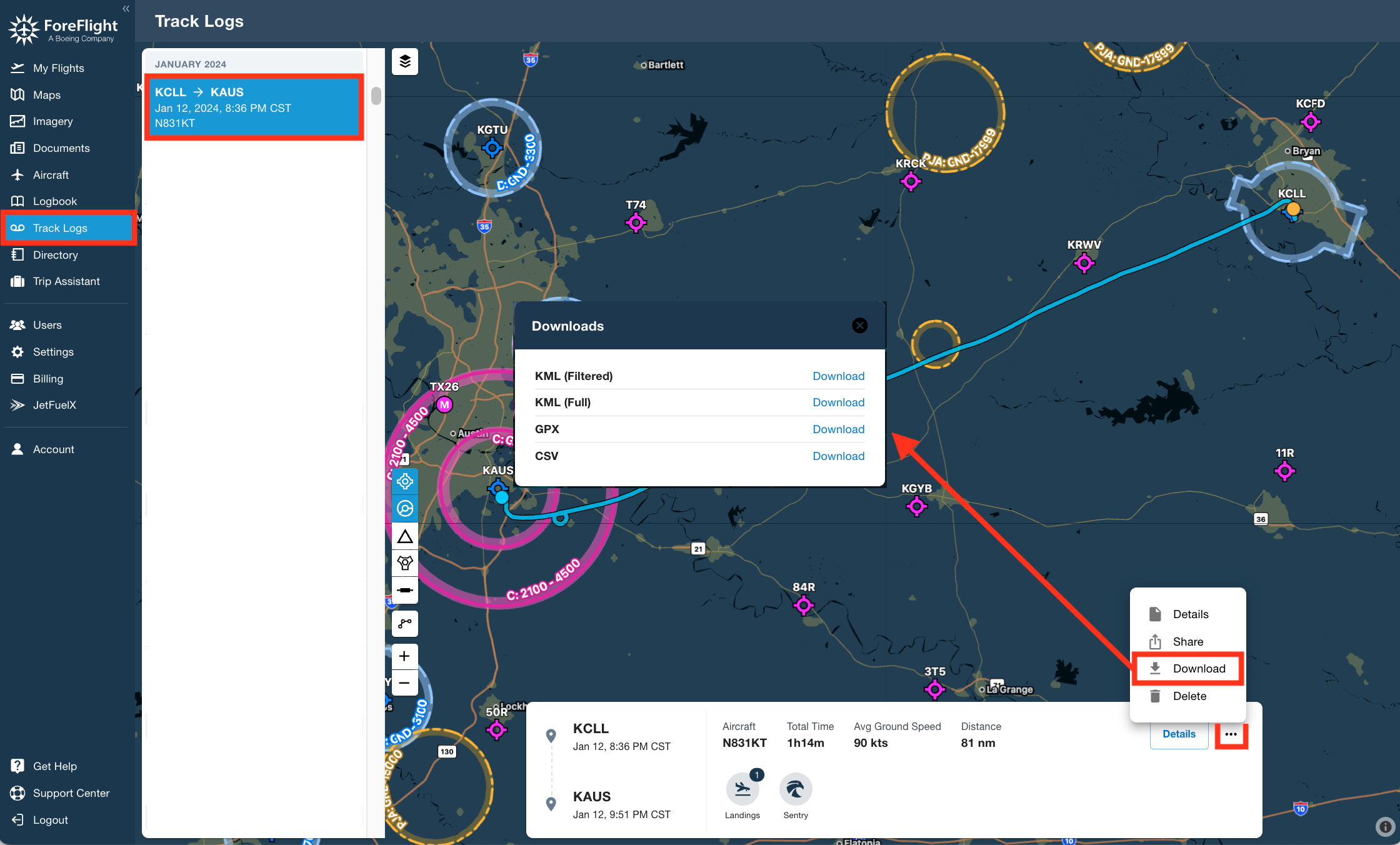1400x845 pixels.
Task: Click the KAUS arrival location pin
Action: tap(551, 804)
